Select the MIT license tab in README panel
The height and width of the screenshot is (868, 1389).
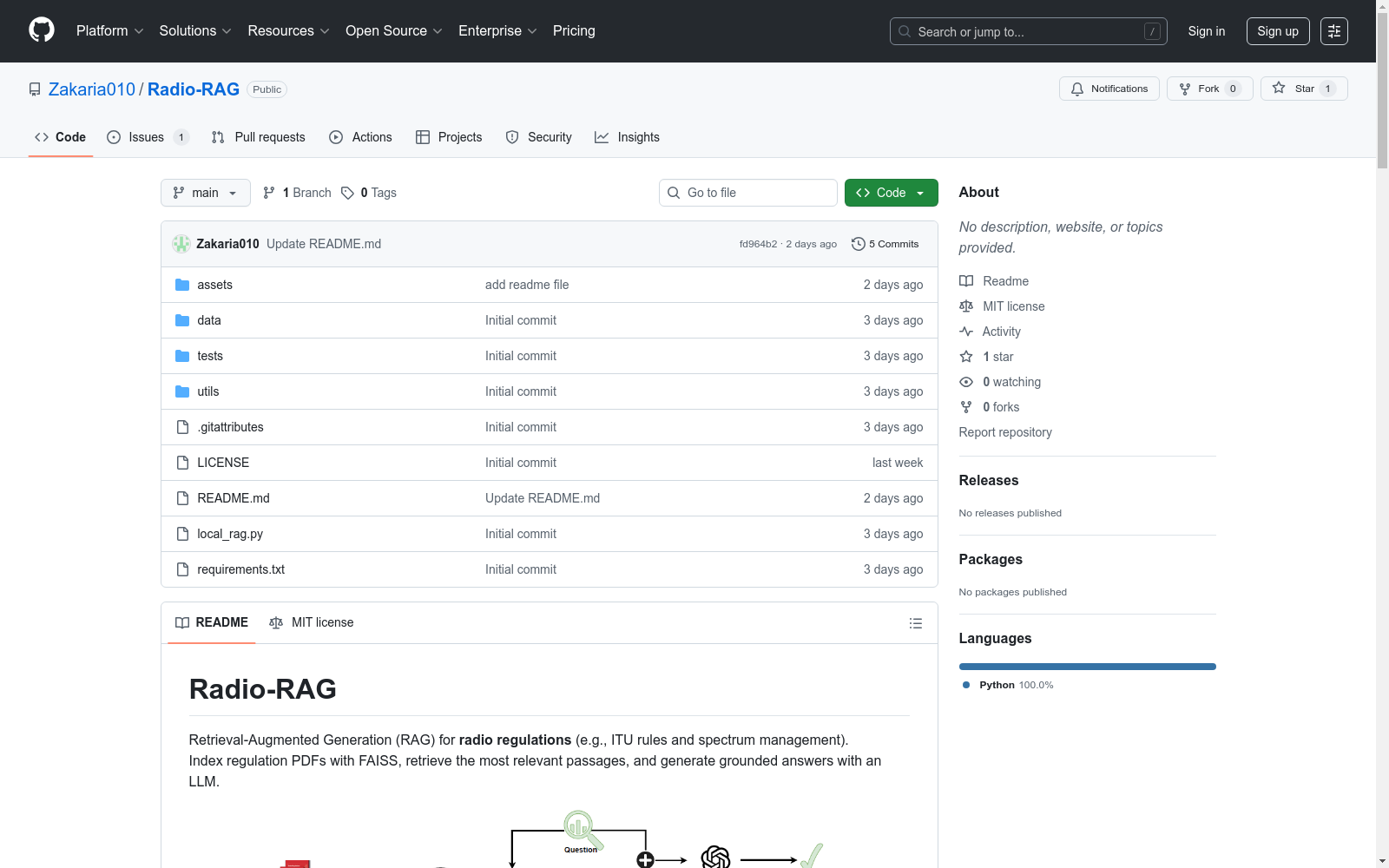tap(312, 622)
